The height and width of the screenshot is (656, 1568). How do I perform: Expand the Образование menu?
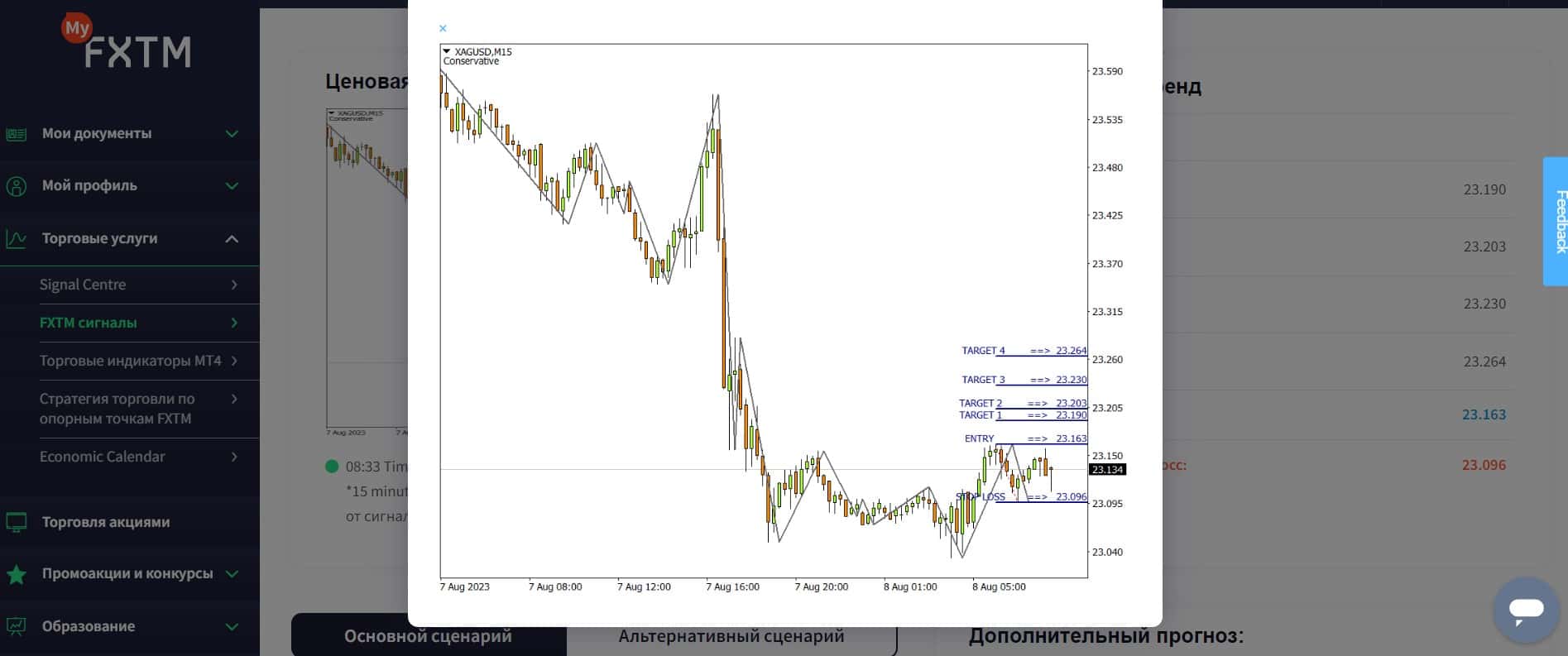233,626
